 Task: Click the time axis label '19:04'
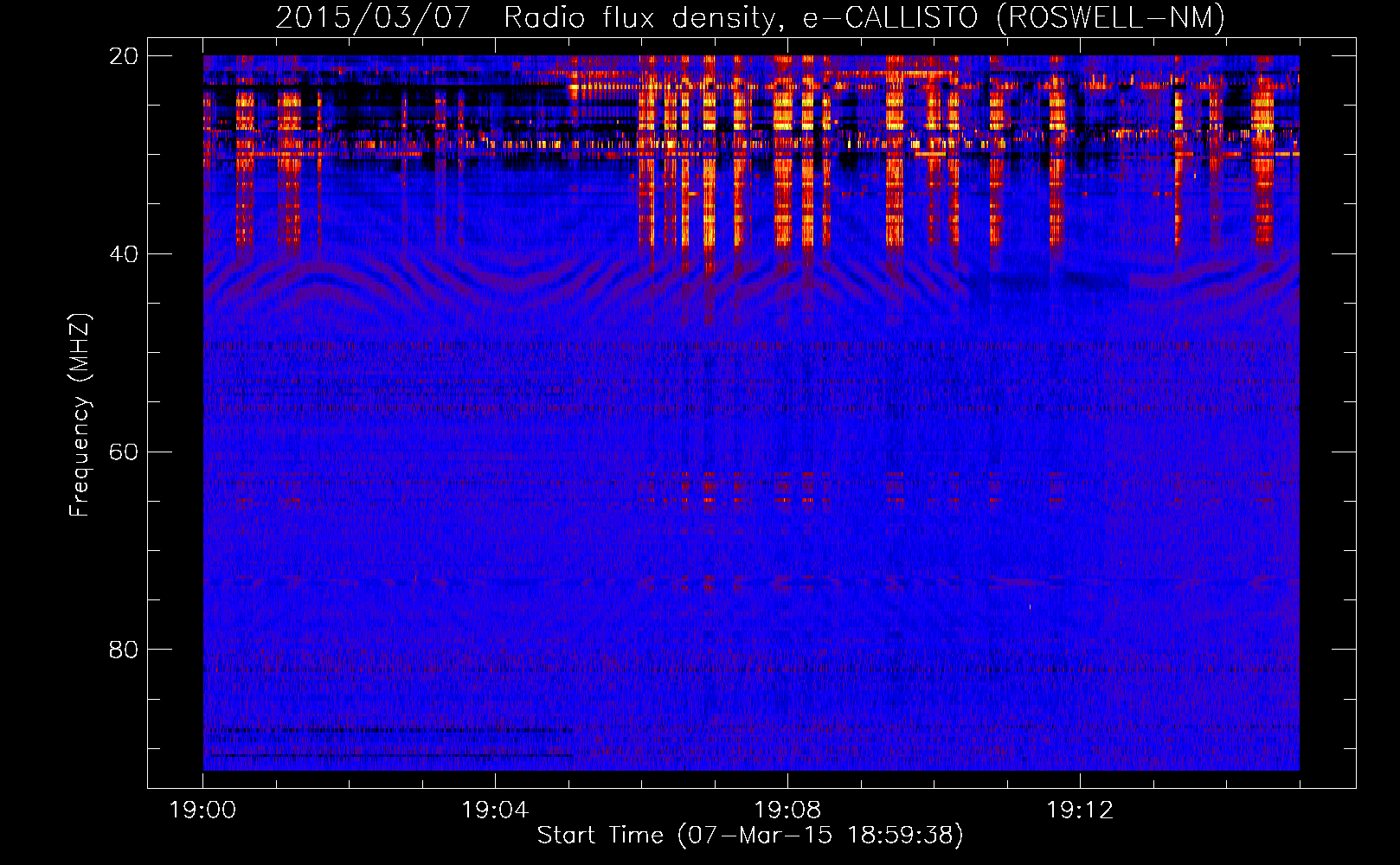495,811
